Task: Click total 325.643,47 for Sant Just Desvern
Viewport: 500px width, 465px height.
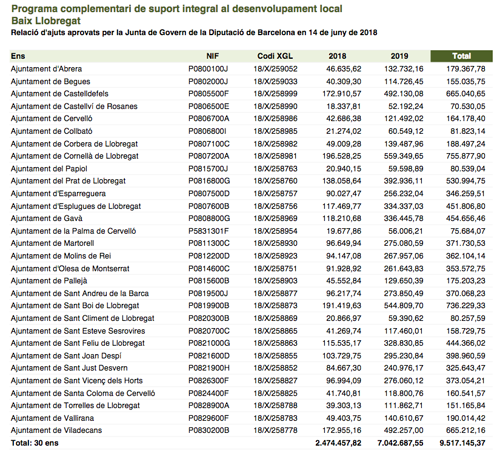Action: coord(465,368)
